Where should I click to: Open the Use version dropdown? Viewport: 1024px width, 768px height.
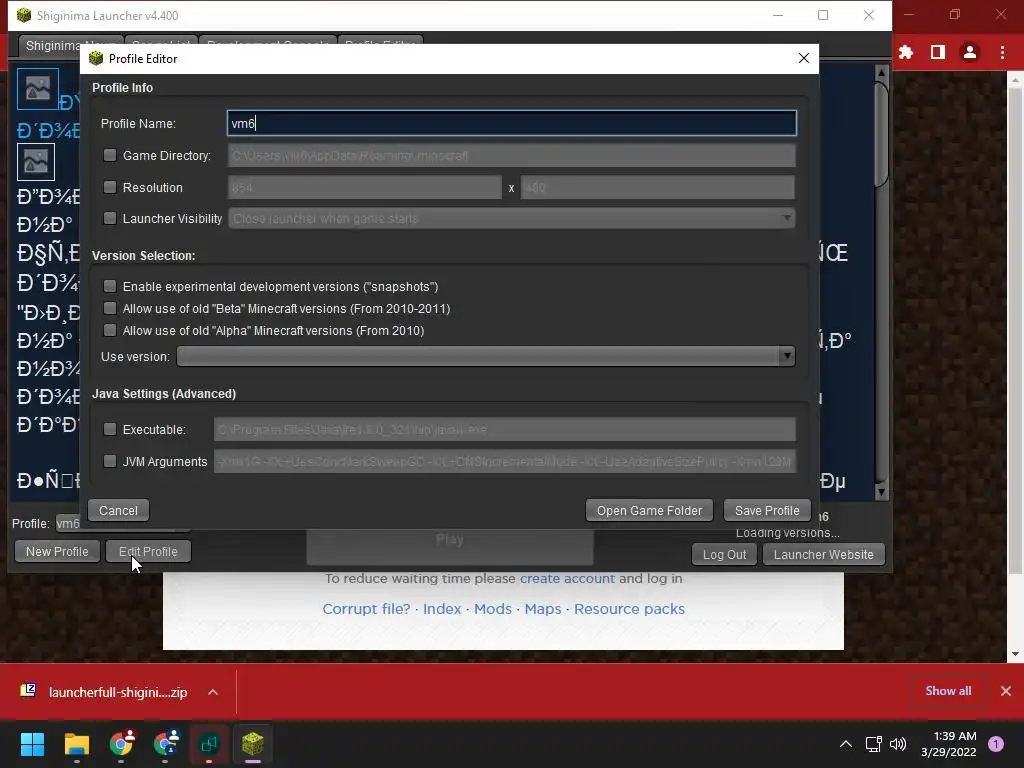click(486, 356)
